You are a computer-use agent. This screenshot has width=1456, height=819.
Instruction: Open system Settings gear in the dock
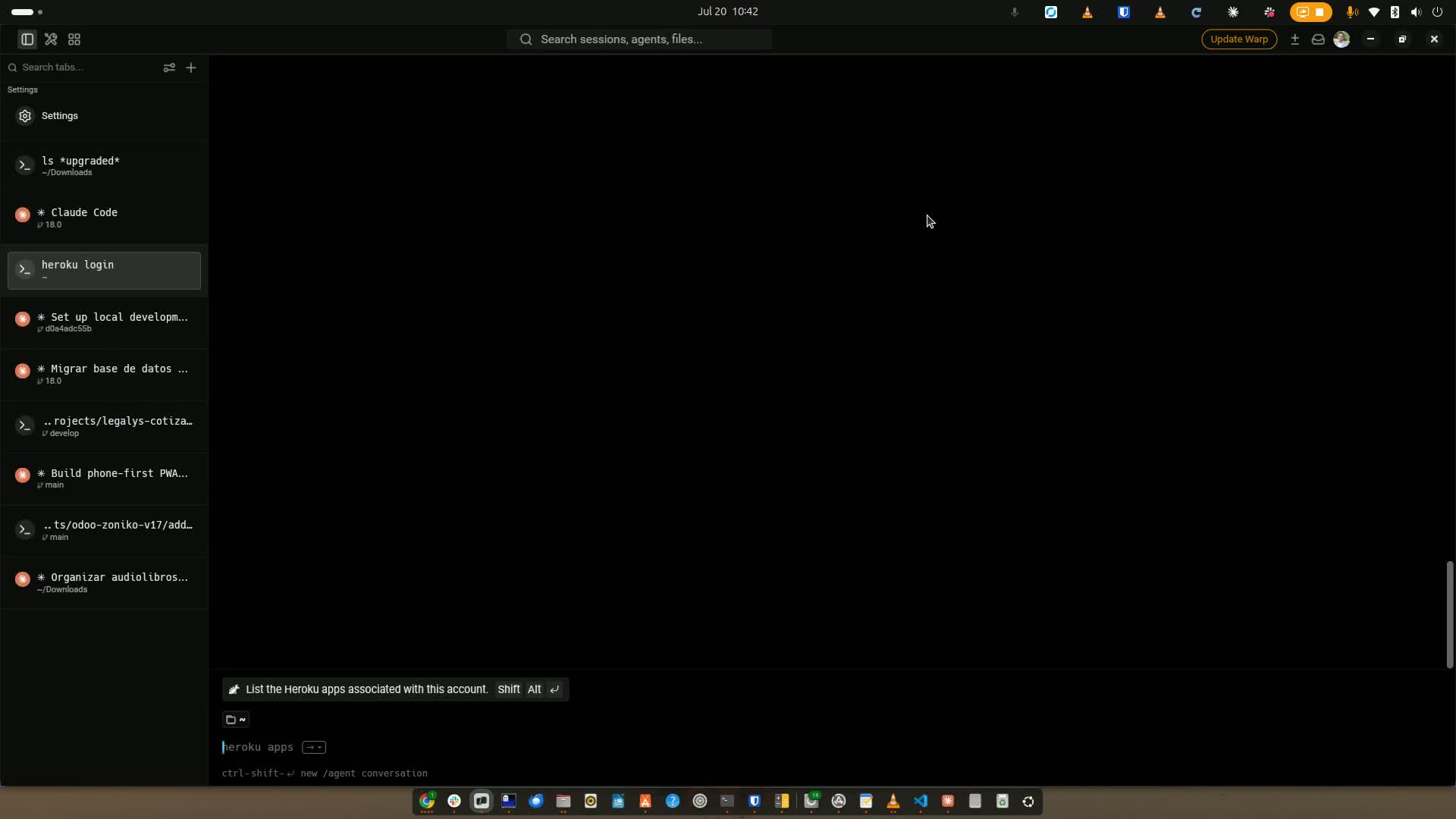(700, 802)
